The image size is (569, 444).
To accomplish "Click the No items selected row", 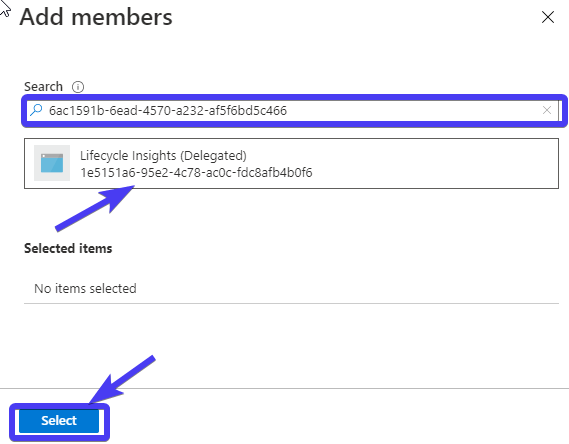I will pos(291,288).
